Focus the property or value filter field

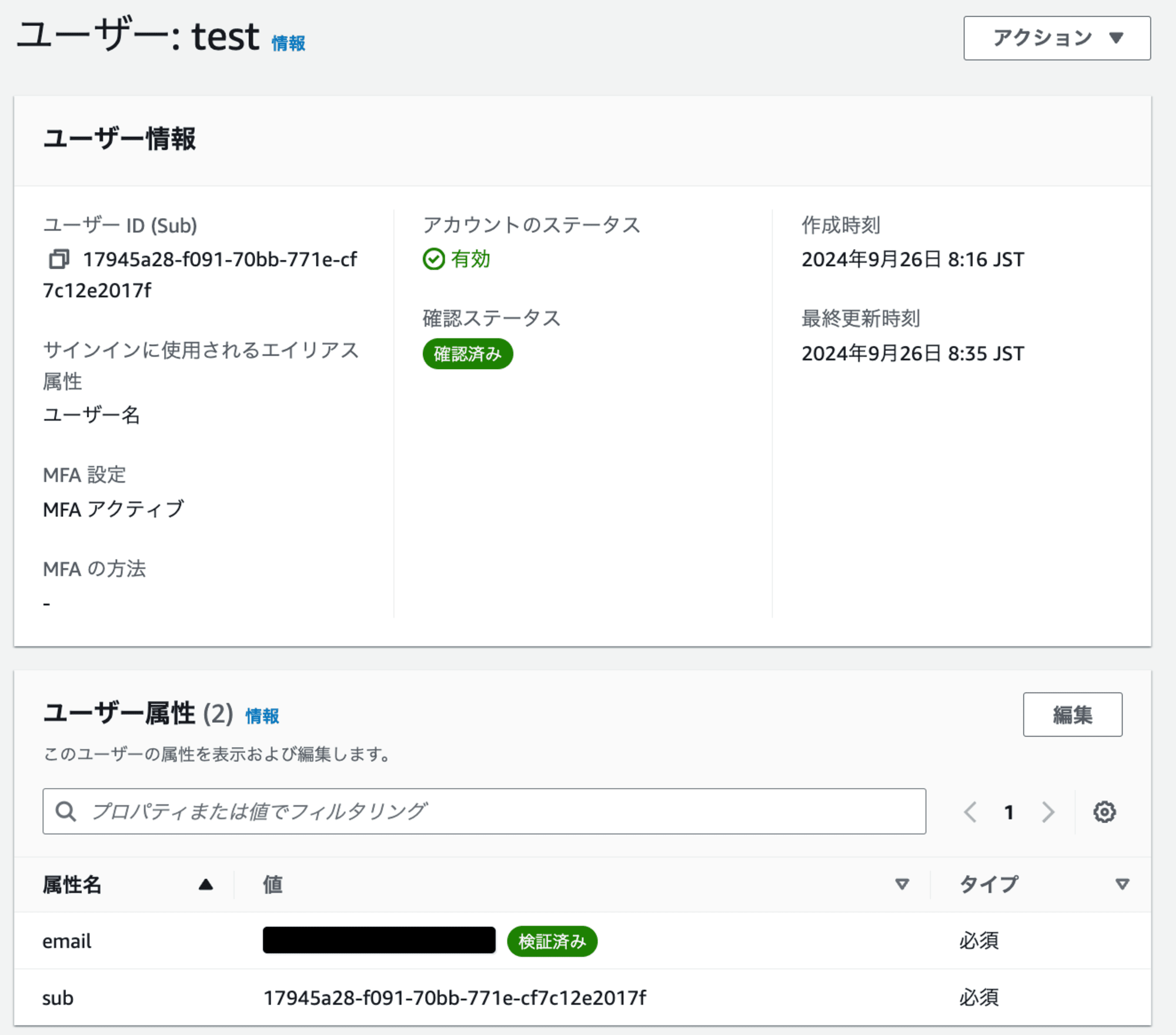[x=484, y=811]
